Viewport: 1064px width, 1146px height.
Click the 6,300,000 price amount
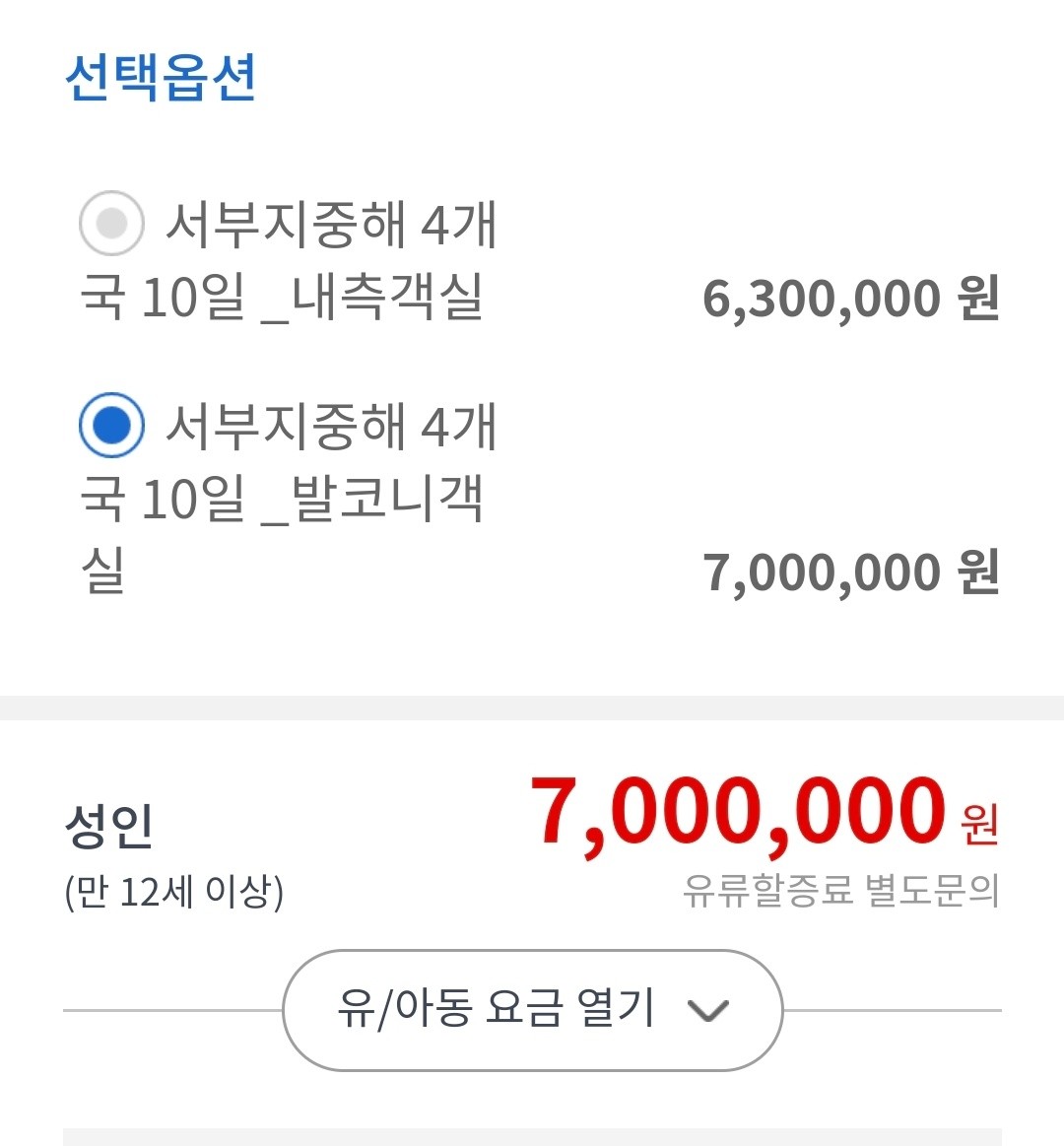(823, 299)
